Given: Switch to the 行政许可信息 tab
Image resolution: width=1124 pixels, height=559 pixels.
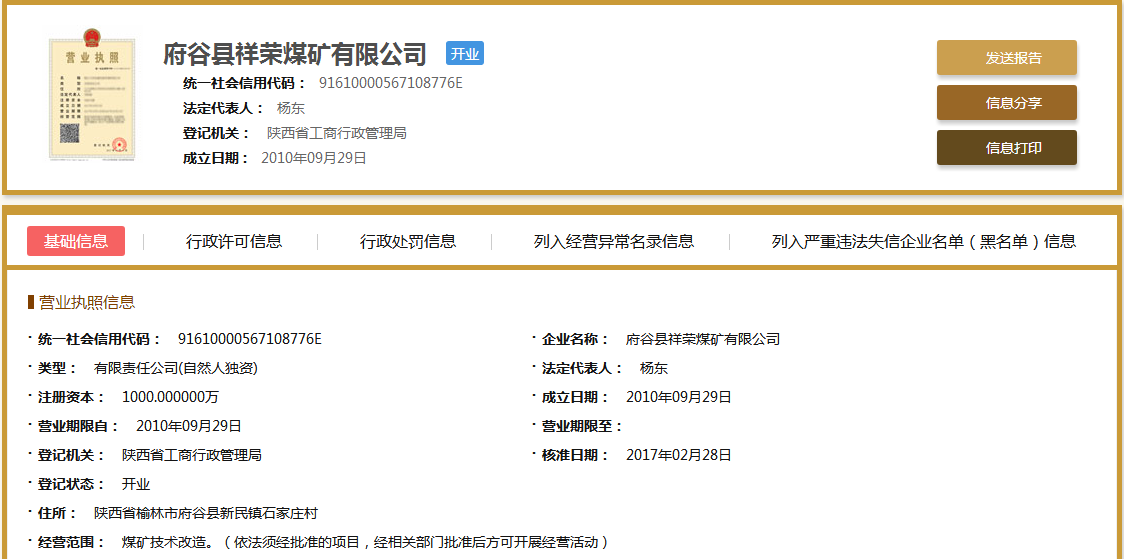Looking at the screenshot, I should click(x=234, y=241).
